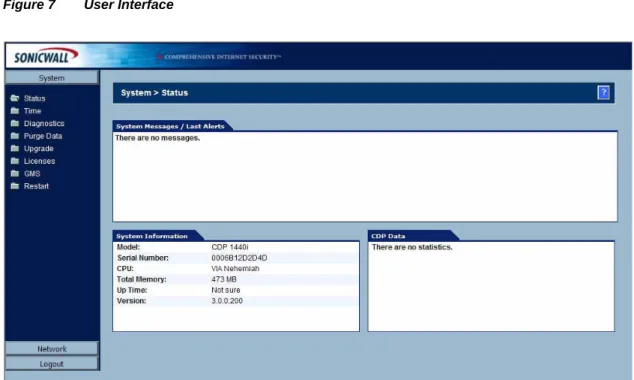634x380 pixels.
Task: Click the model value CDP 1440i
Action: tap(230, 247)
